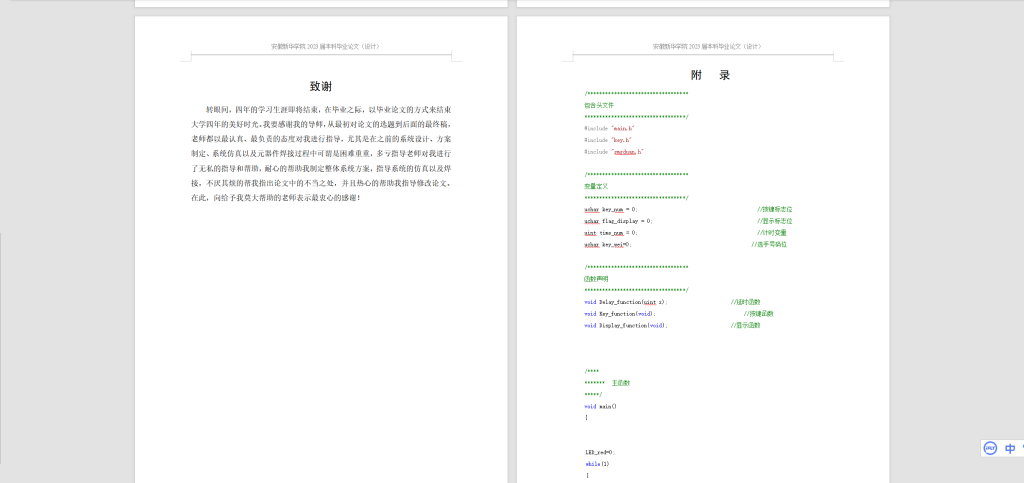
Task: Click the comment beside key_wei declaration
Action: 769,244
